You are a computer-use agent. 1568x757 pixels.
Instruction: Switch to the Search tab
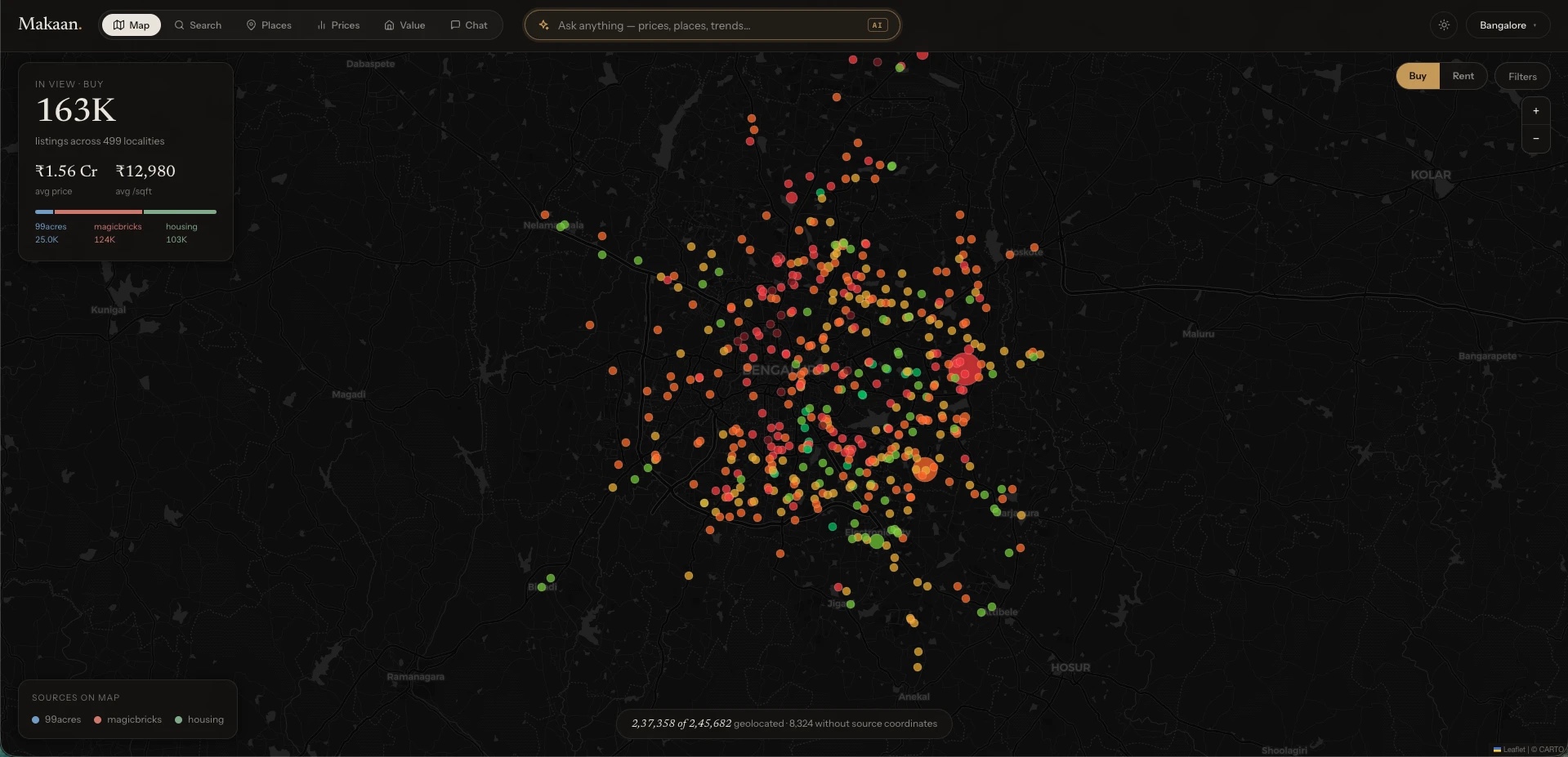(198, 25)
